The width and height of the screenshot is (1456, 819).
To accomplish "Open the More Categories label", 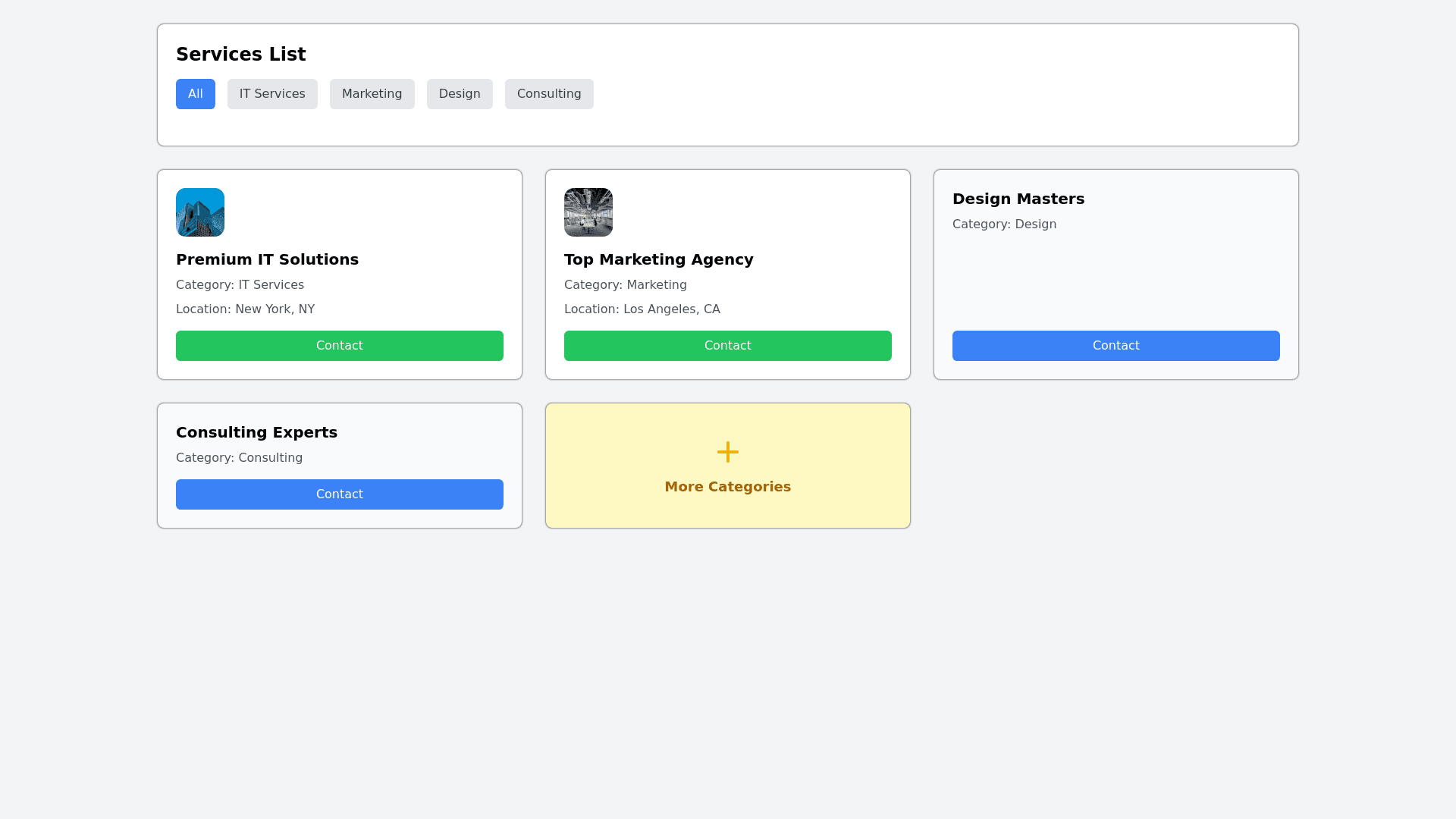I will point(728,487).
